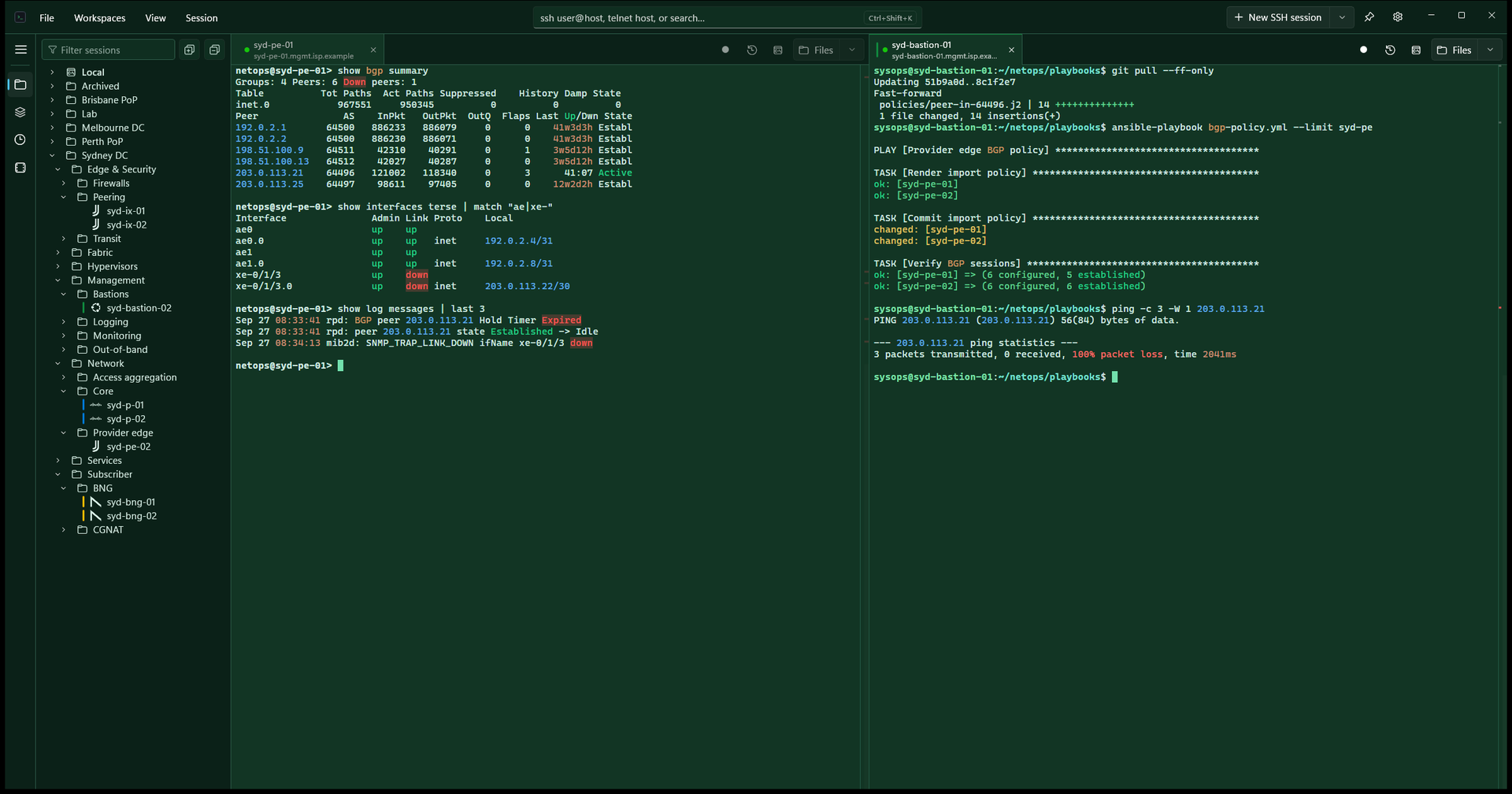Click bastion terminal scrollbar track

coord(1500,425)
